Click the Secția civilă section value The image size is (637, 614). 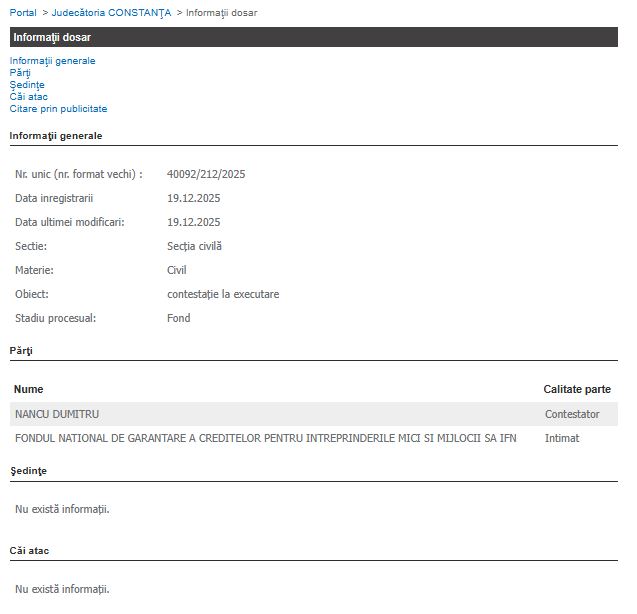[194, 246]
